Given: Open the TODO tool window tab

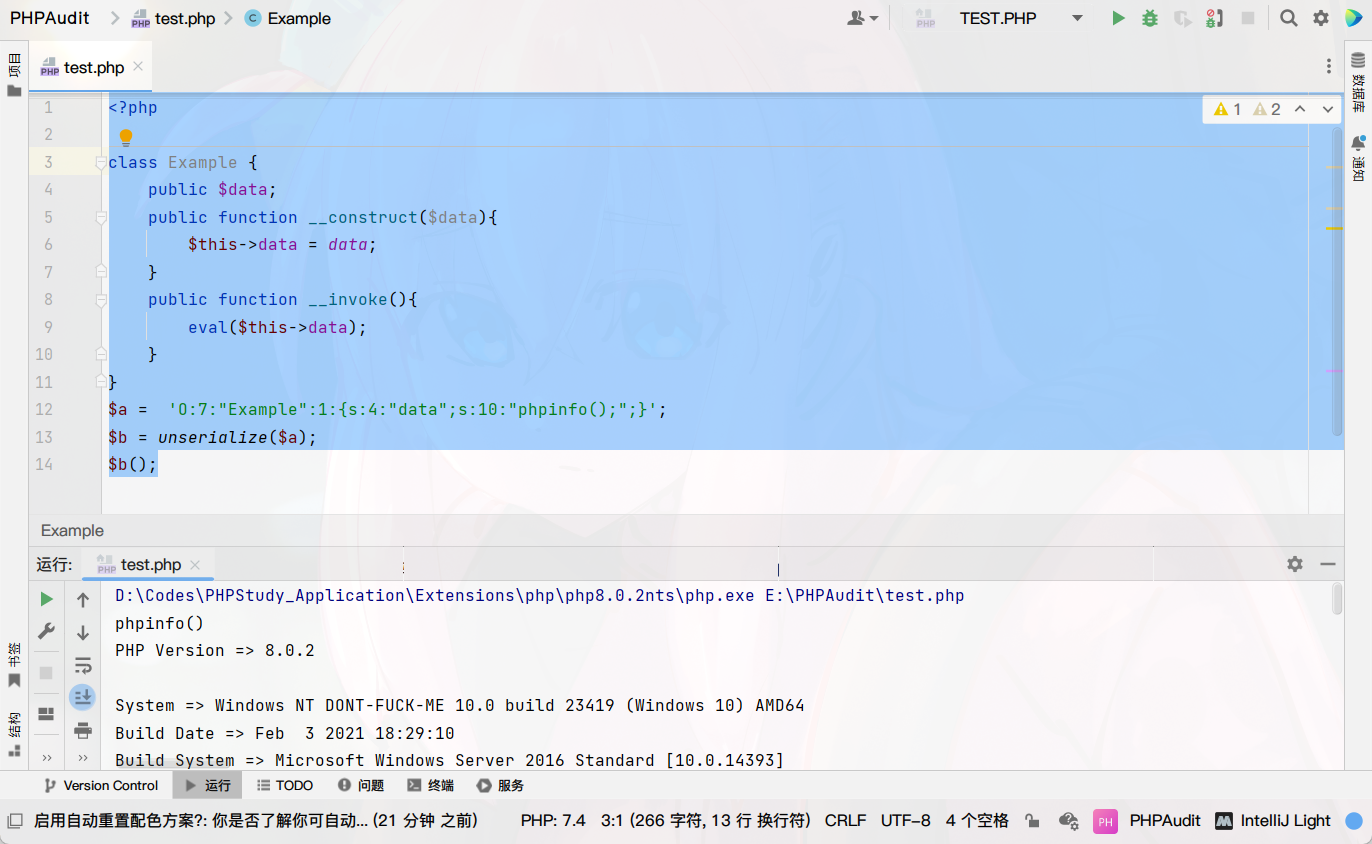Looking at the screenshot, I should pyautogui.click(x=285, y=785).
